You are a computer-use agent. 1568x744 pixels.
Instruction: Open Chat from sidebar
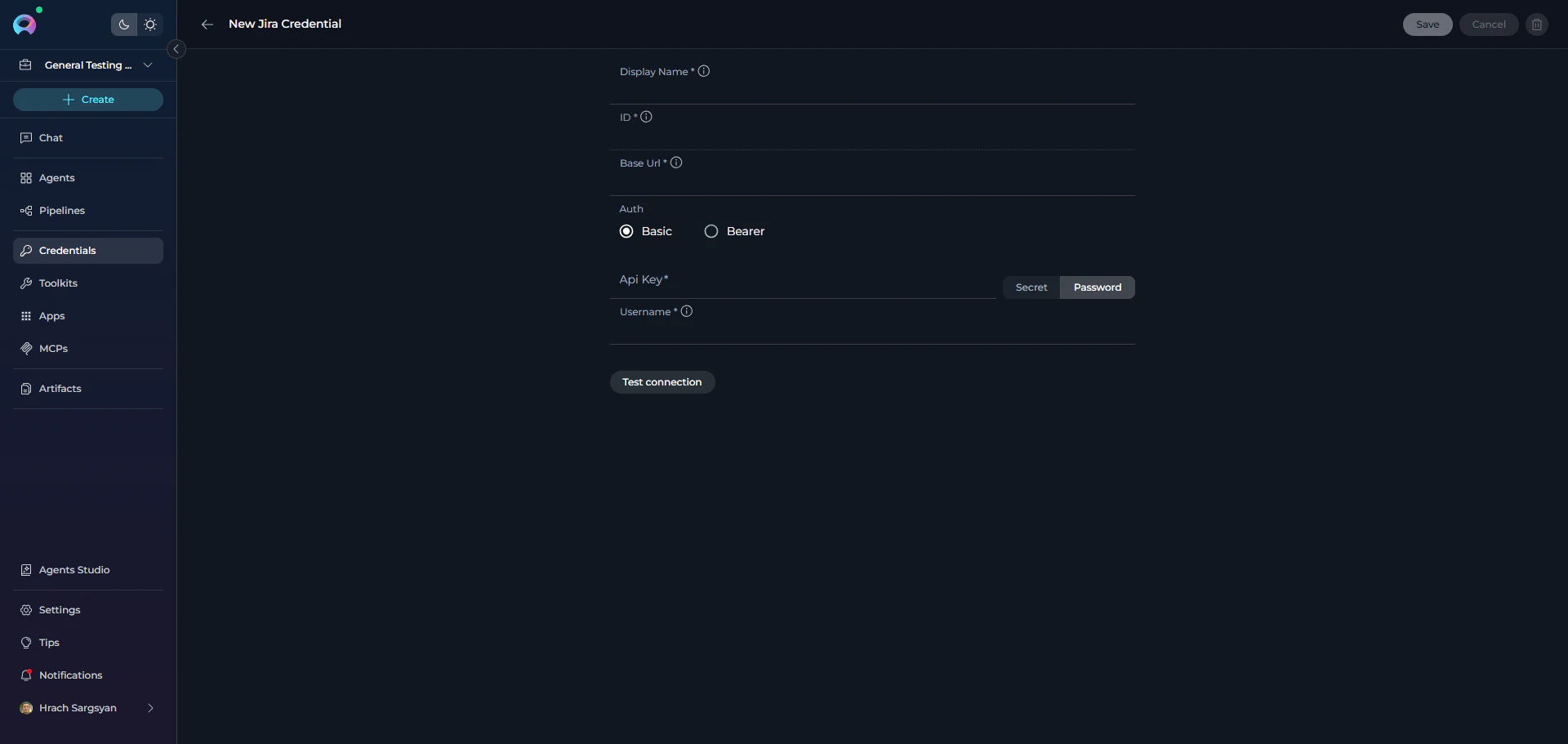88,138
